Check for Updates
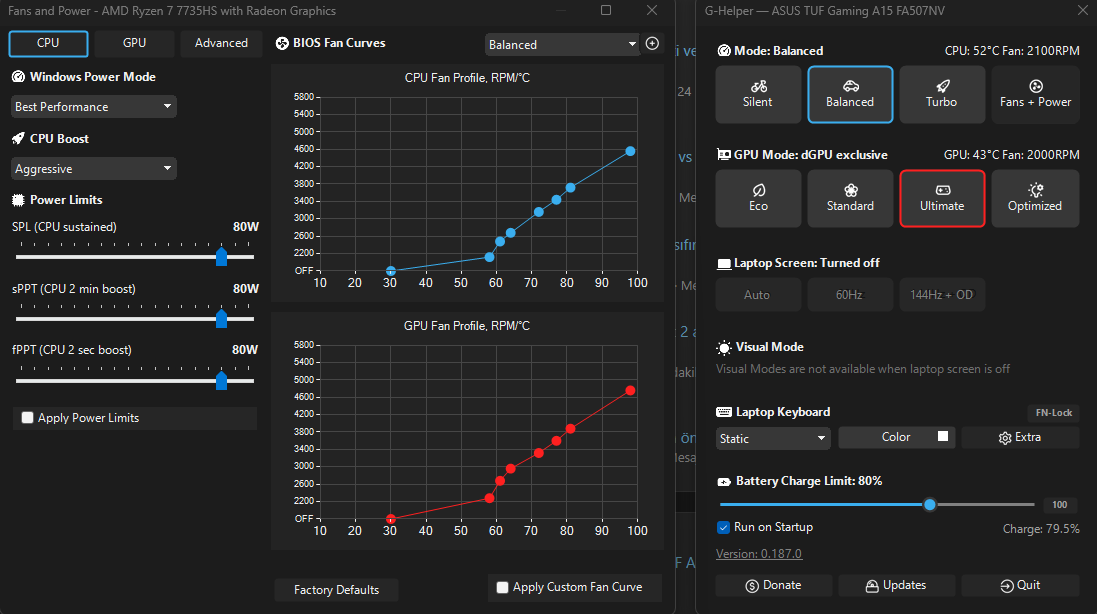 click(x=896, y=585)
